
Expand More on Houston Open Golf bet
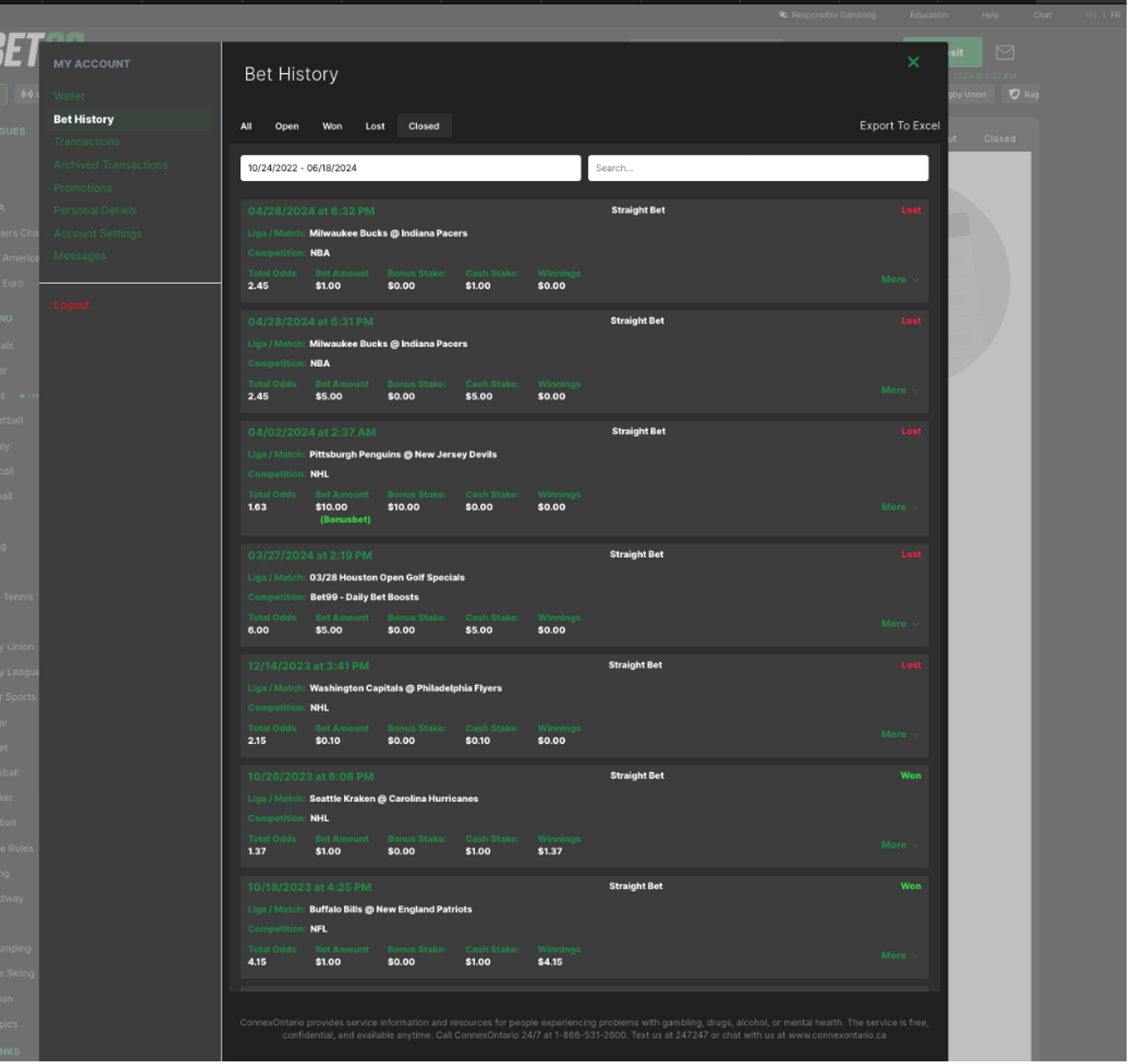coord(903,625)
